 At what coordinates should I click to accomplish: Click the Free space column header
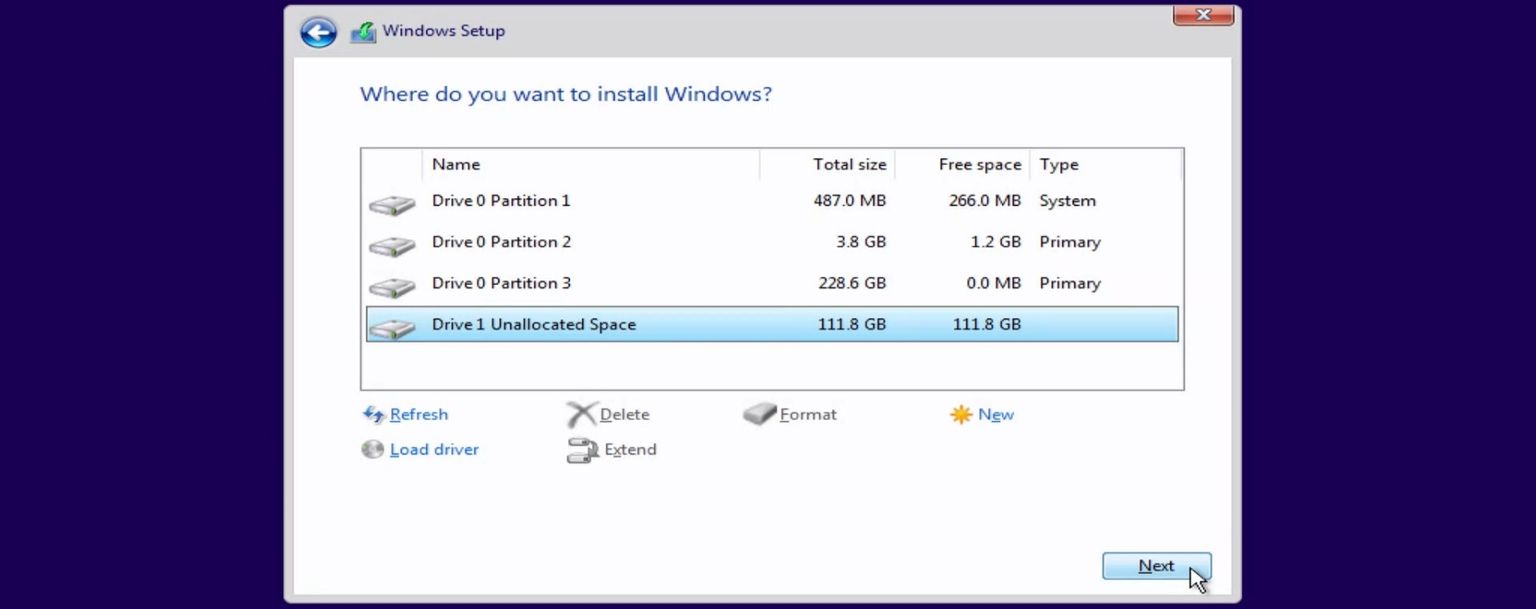click(979, 164)
